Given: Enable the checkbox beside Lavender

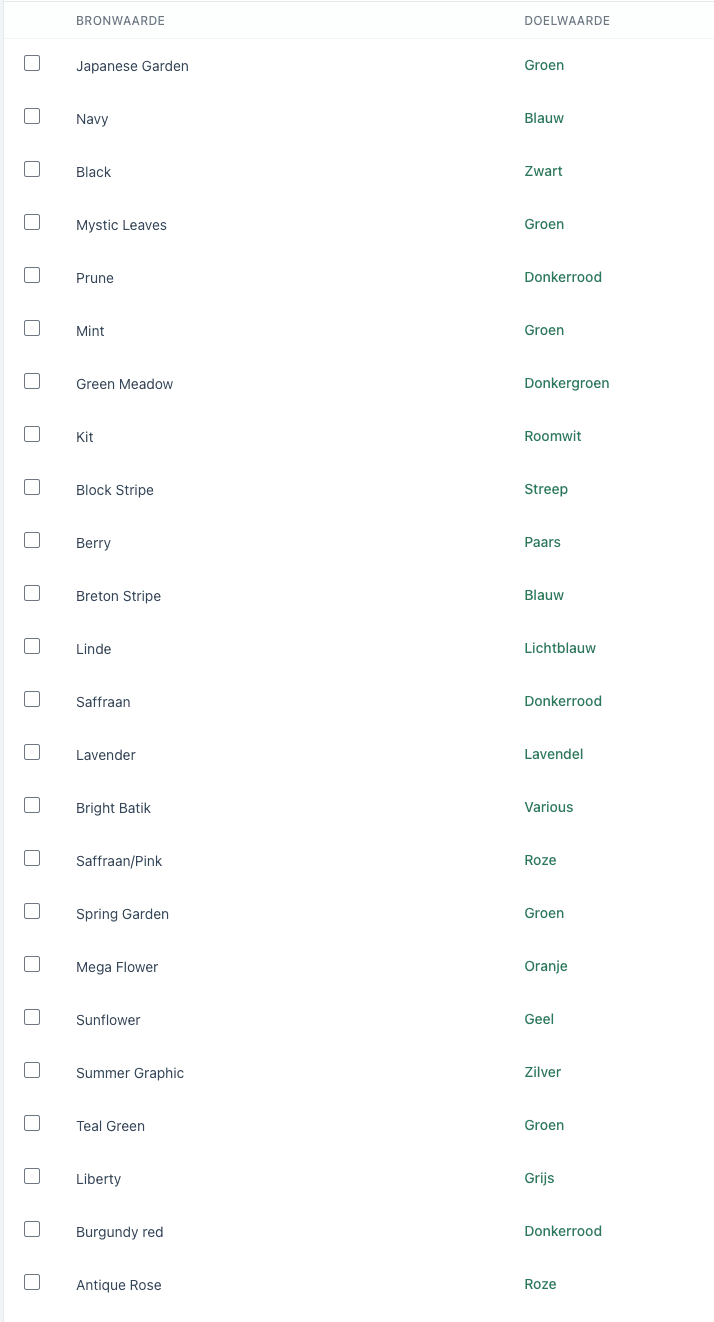Looking at the screenshot, I should pos(32,751).
